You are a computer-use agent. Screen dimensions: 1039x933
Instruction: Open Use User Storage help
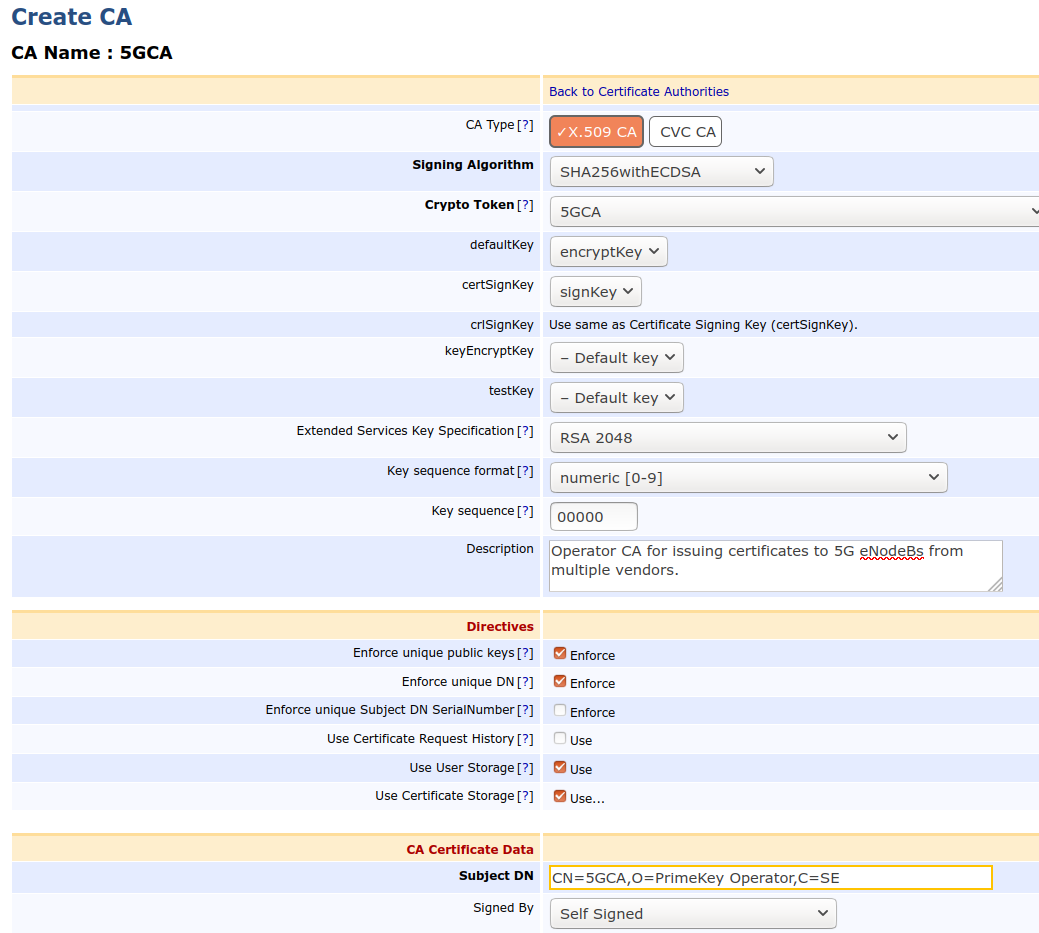527,767
